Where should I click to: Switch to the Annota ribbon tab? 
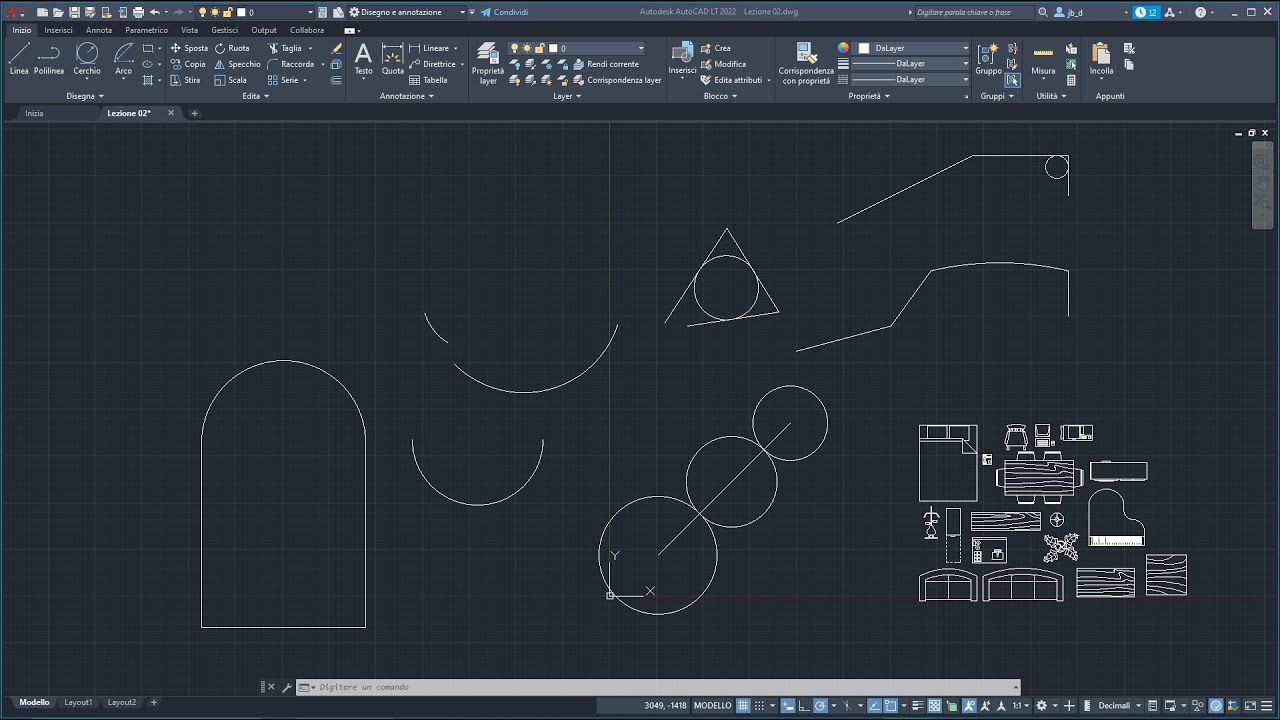pos(99,30)
